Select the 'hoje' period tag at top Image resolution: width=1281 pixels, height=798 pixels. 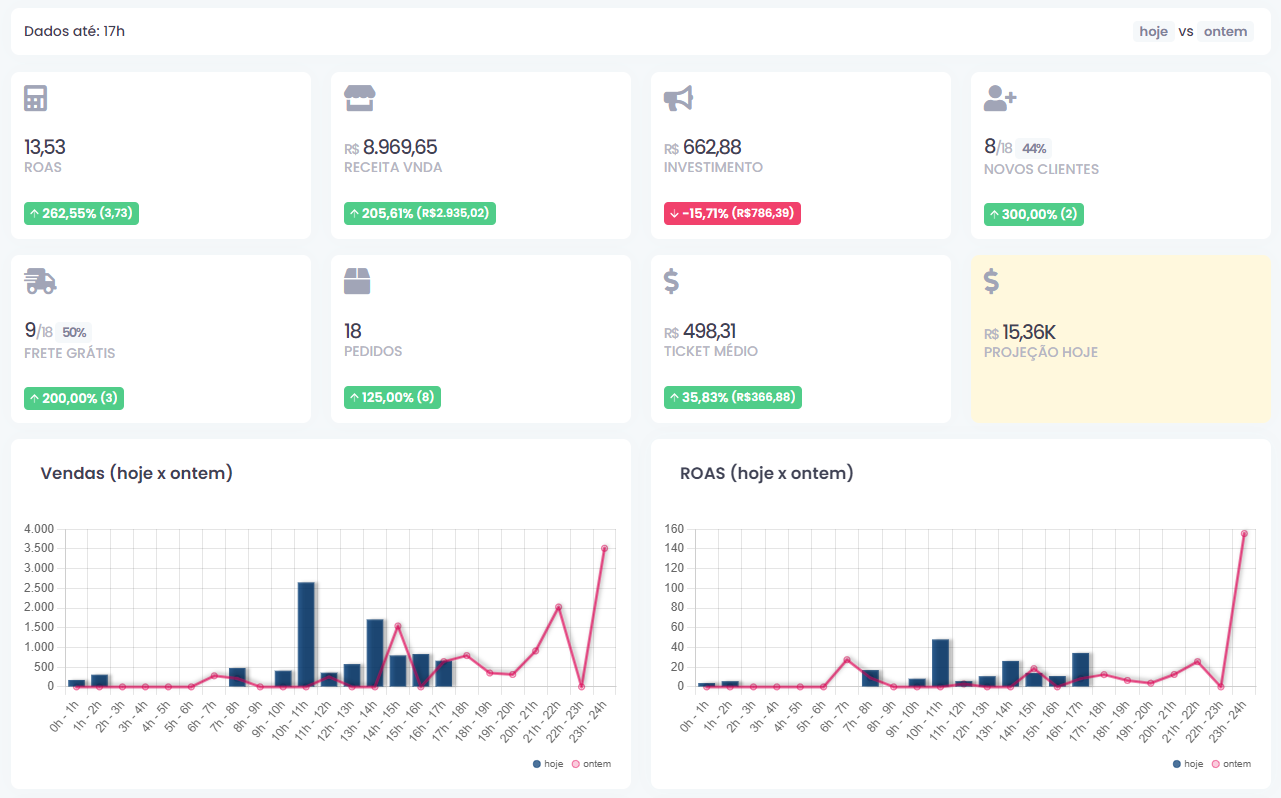(1153, 32)
